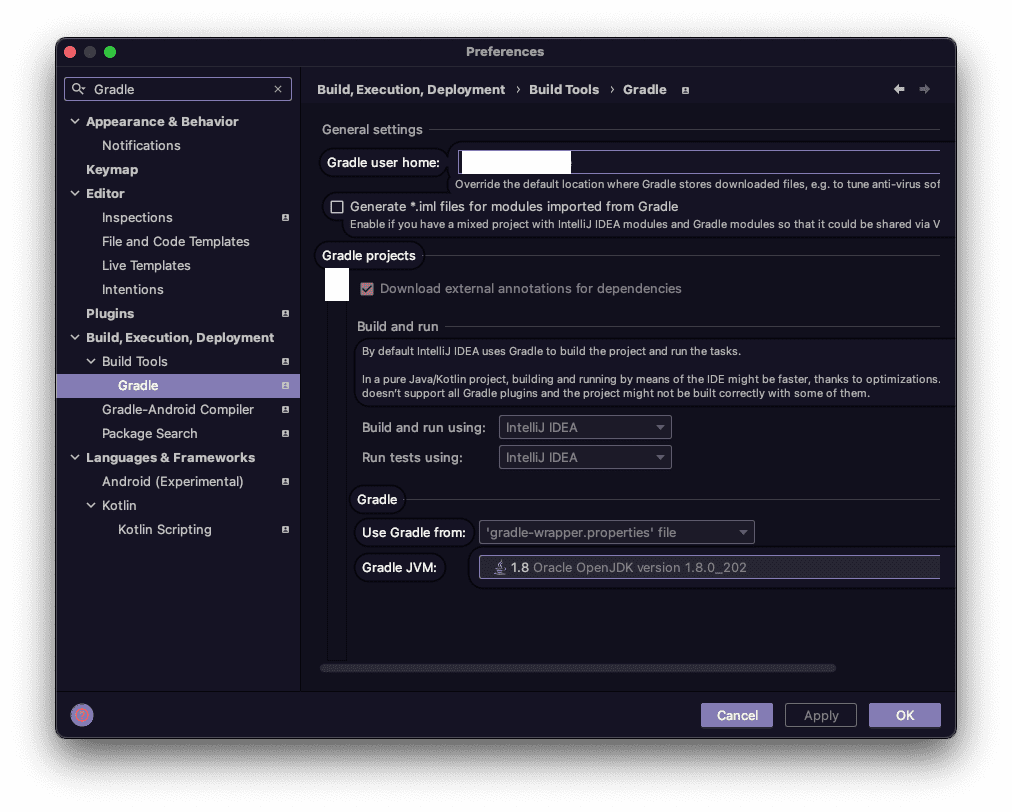This screenshot has width=1012, height=812.
Task: Open Keymap settings
Action: click(112, 170)
